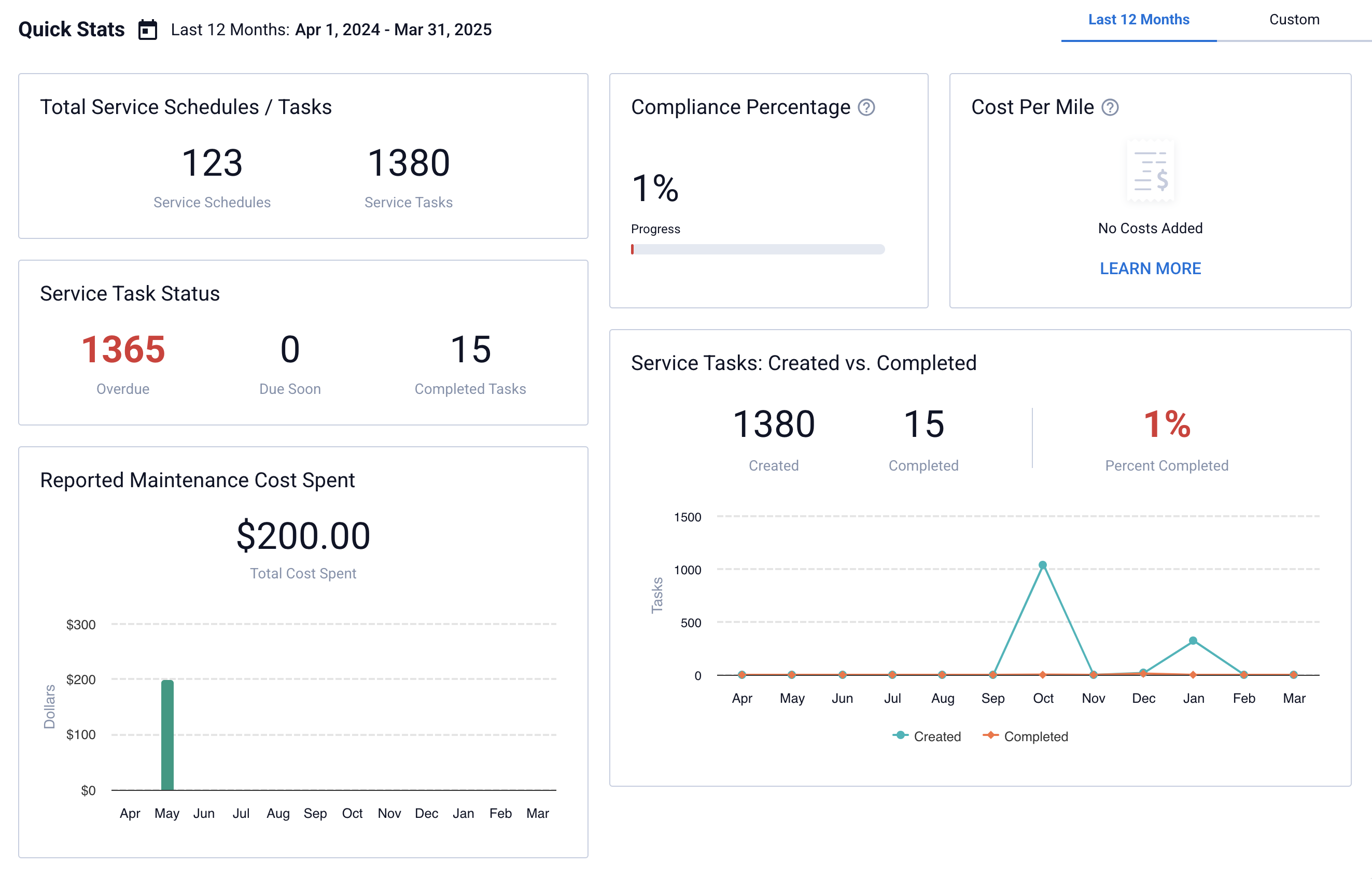Open the calendar icon next to Quick Stats

point(147,29)
